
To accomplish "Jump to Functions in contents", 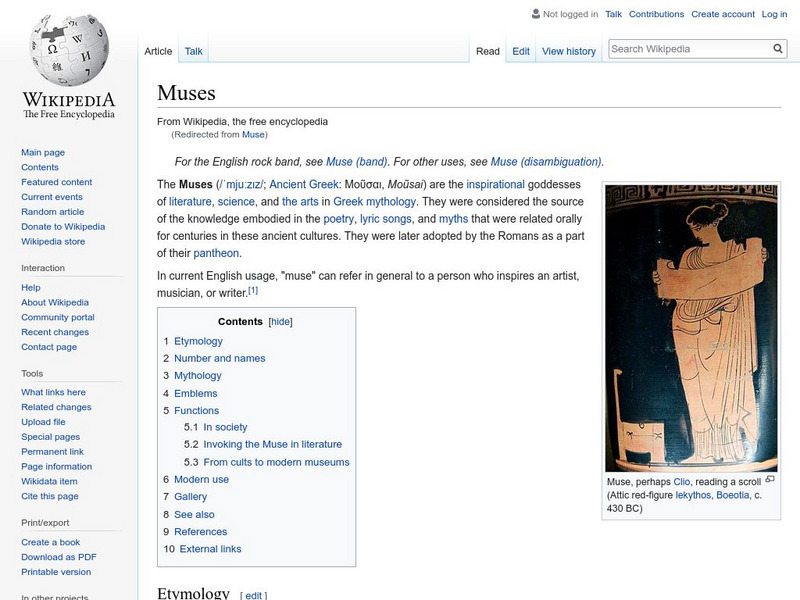I will click(196, 410).
